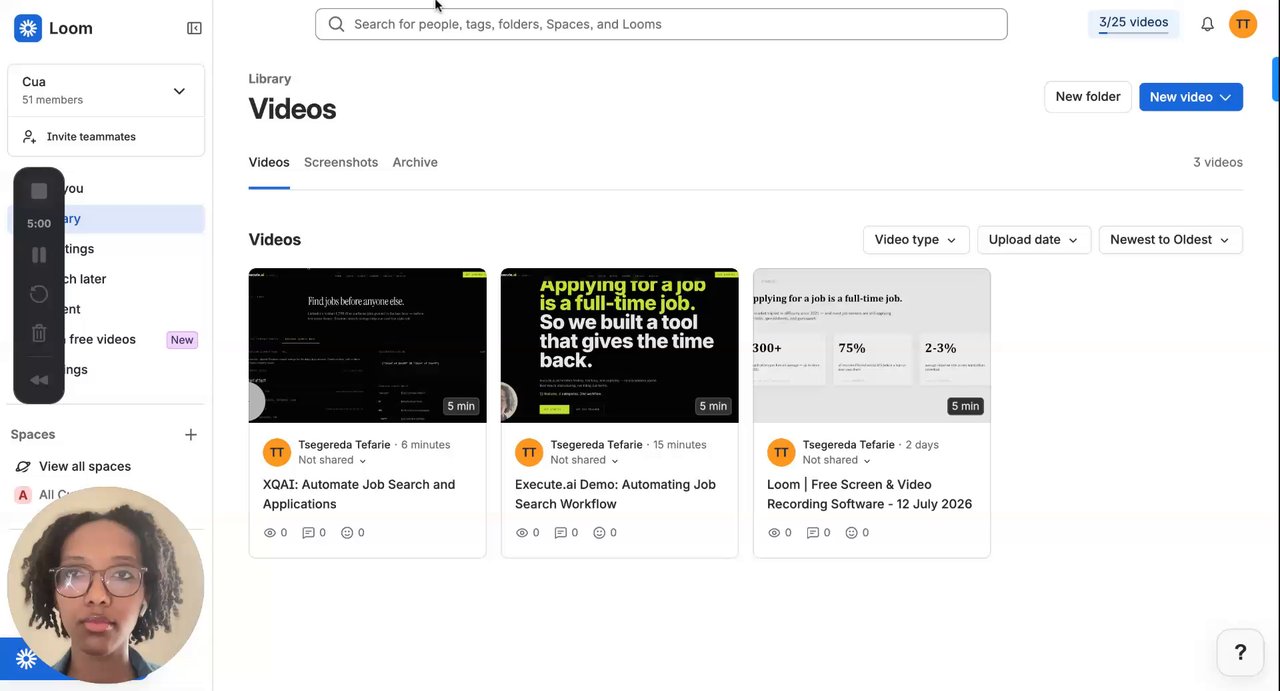Open Loom Free Screen & Video Recording Software title
1280x691 pixels.
click(869, 494)
